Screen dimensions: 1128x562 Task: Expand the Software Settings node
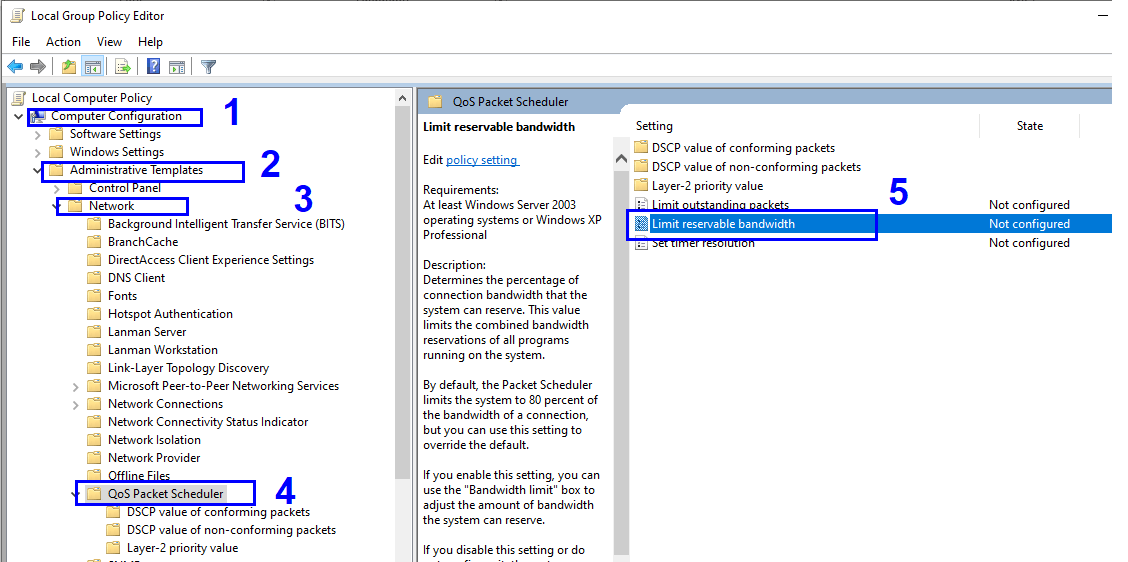(x=37, y=134)
